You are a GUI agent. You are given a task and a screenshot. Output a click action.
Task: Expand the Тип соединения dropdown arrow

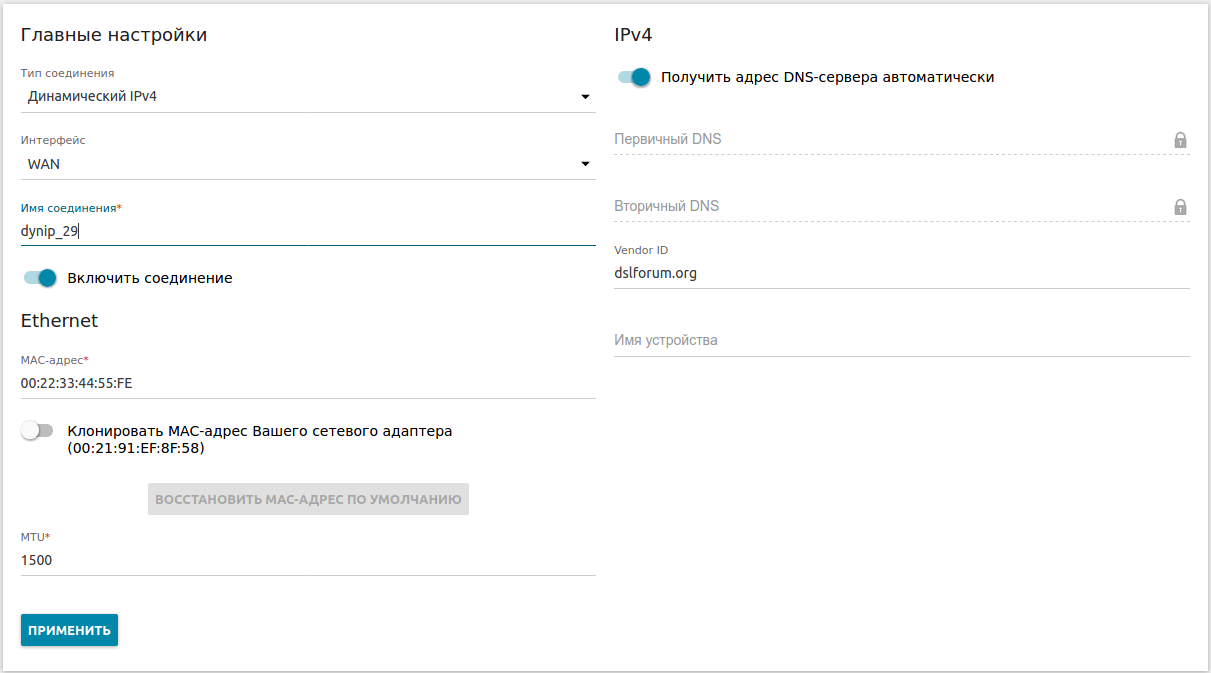coord(585,97)
